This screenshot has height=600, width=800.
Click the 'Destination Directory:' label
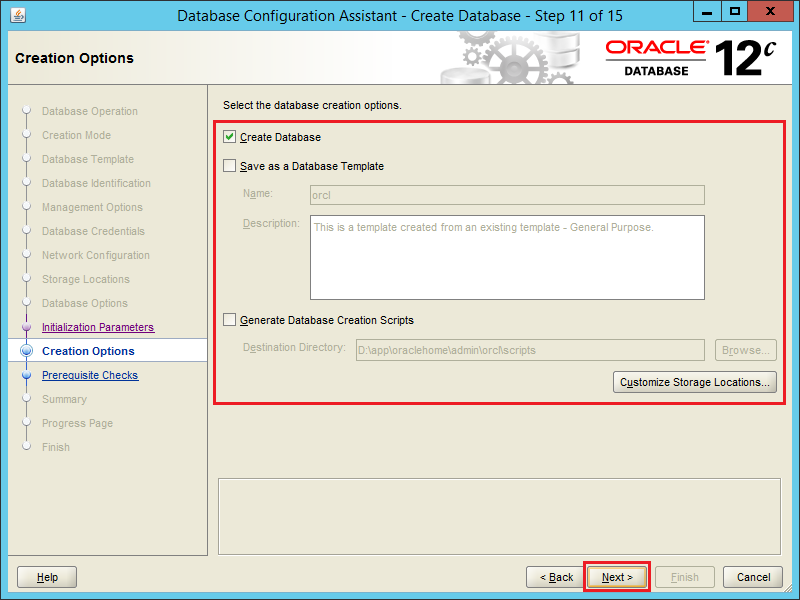(294, 347)
